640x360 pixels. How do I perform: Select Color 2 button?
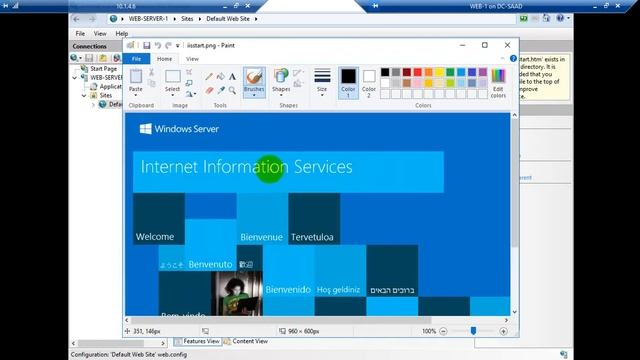[x=369, y=83]
